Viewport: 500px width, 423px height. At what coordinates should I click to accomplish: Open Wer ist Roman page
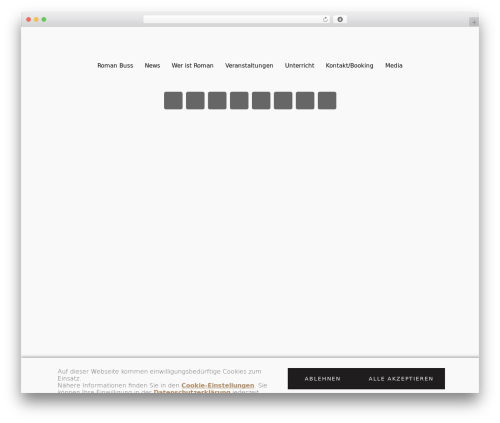tap(192, 66)
